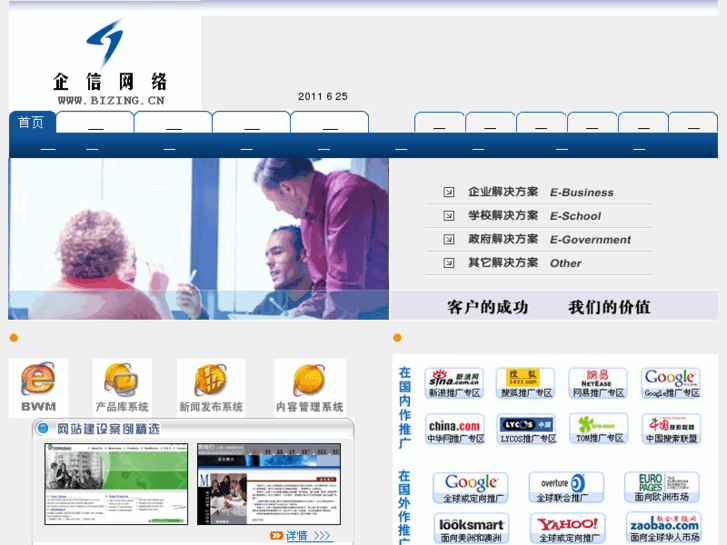Click the TOM推广专区 badge
727x545 pixels.
(x=599, y=428)
